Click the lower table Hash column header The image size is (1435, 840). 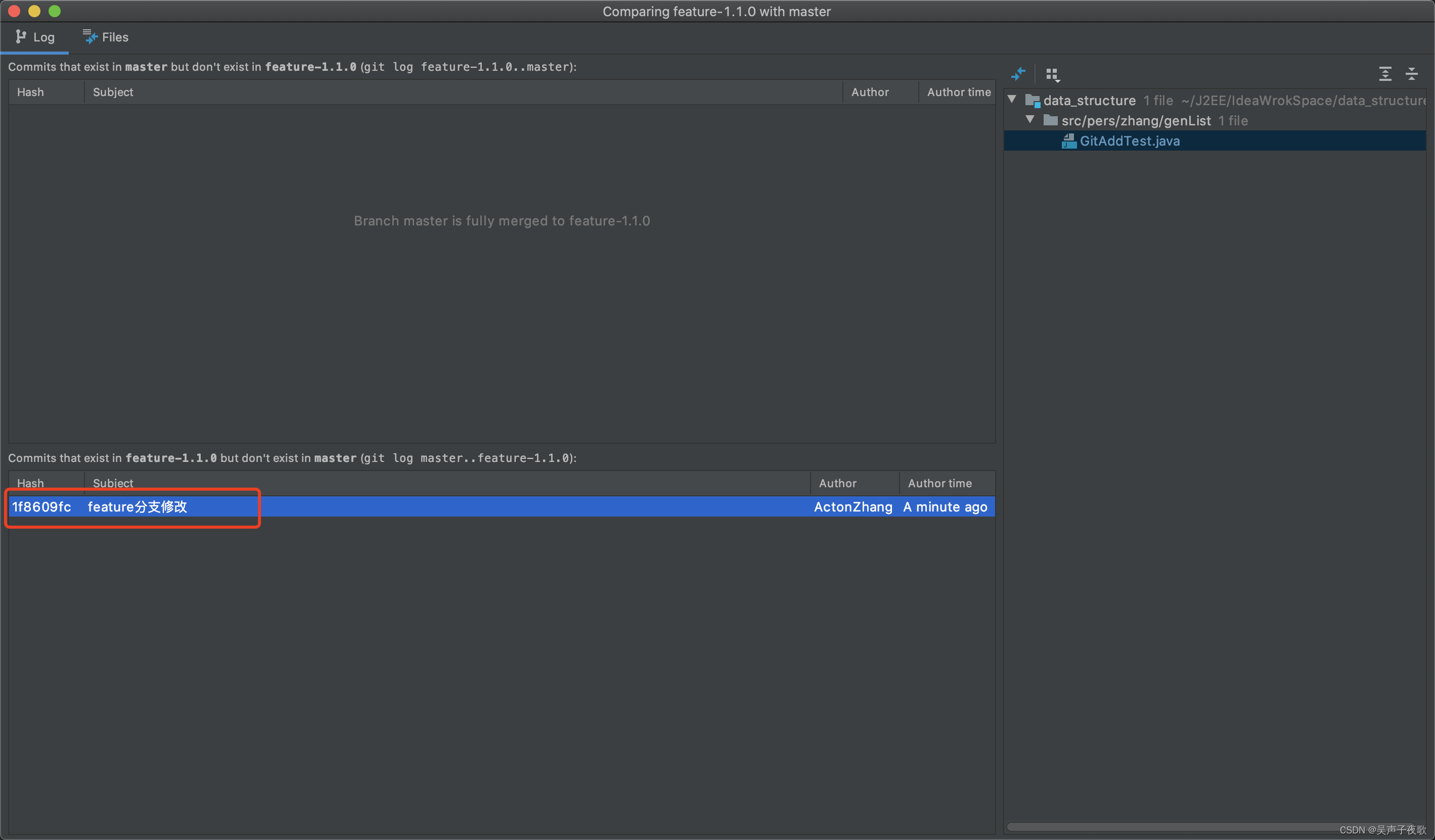point(47,483)
